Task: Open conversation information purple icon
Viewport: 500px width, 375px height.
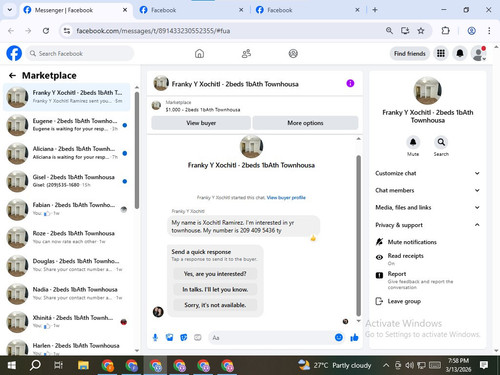Action: [x=350, y=83]
